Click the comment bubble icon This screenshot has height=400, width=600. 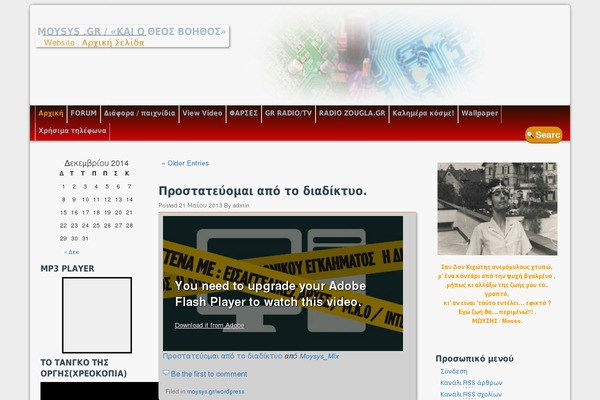(166, 372)
